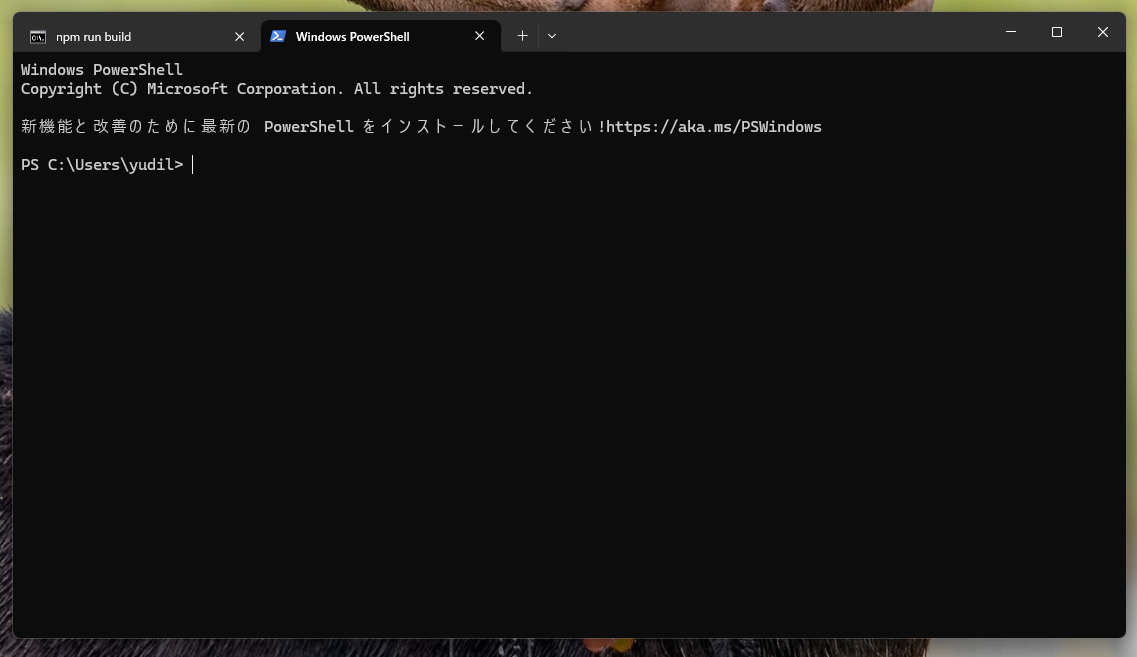
Task: Click the PowerShell icon on the active tab
Action: pos(278,36)
